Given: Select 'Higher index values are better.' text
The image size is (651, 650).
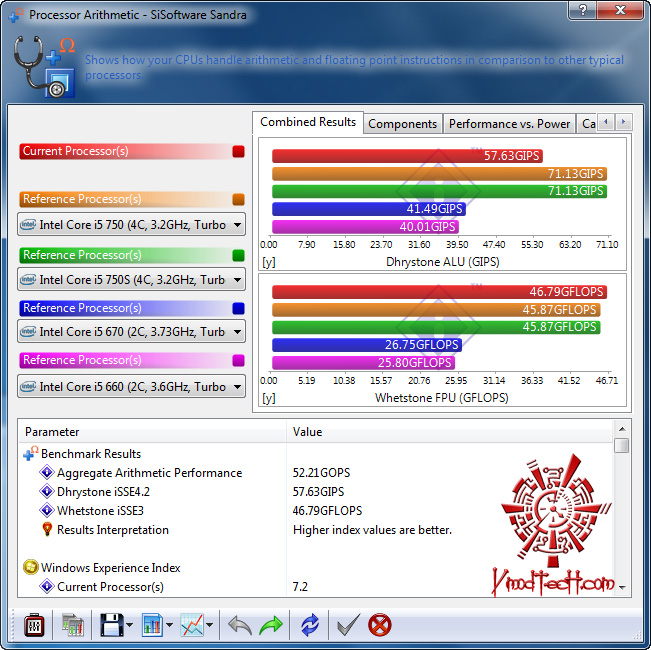Looking at the screenshot, I should pos(372,530).
